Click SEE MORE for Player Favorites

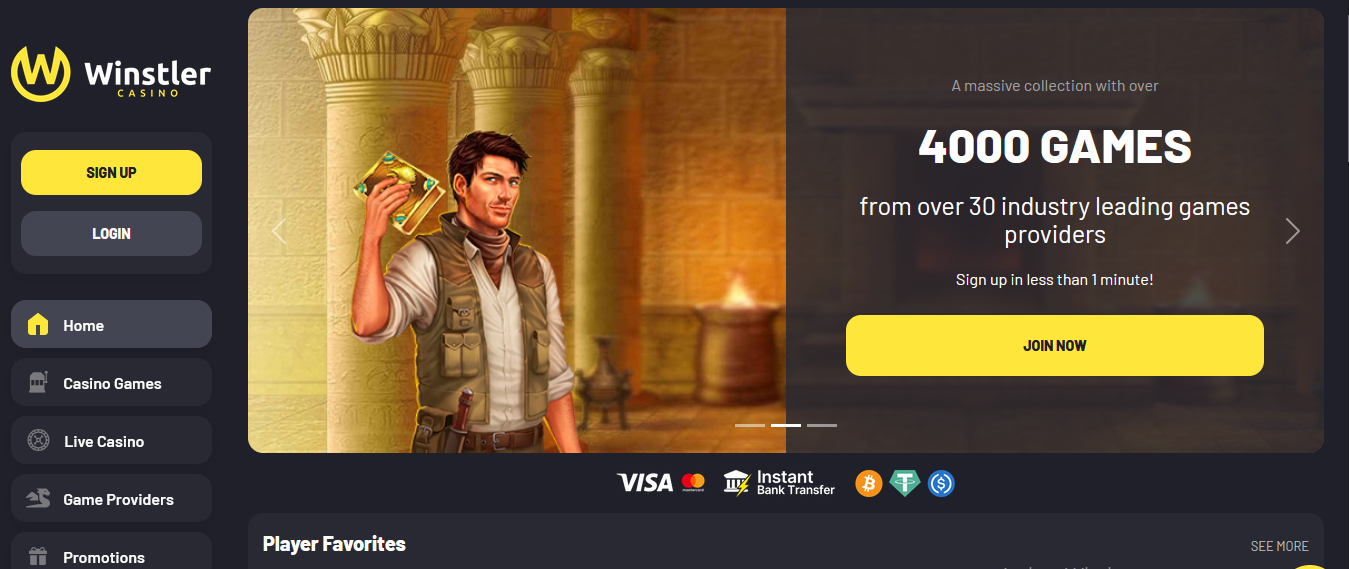pos(1279,546)
